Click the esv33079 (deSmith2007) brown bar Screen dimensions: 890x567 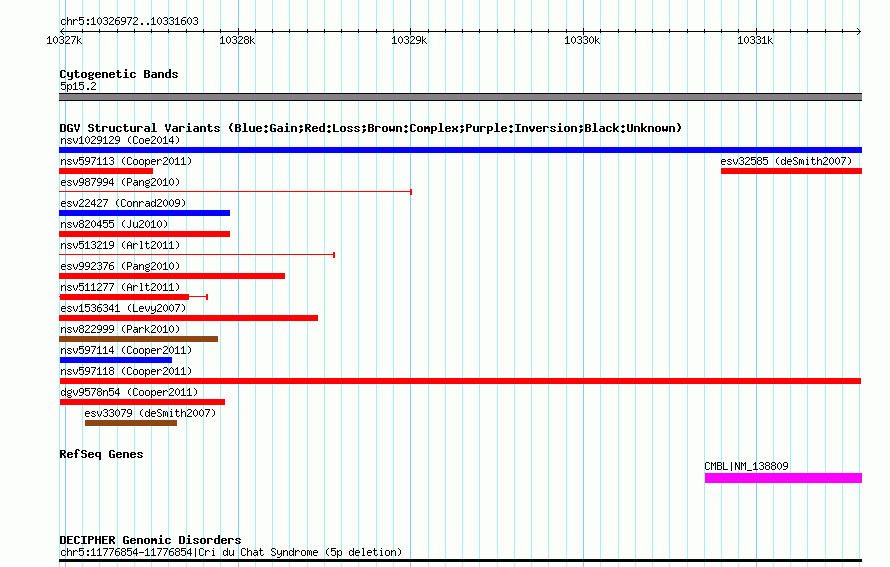coord(131,423)
